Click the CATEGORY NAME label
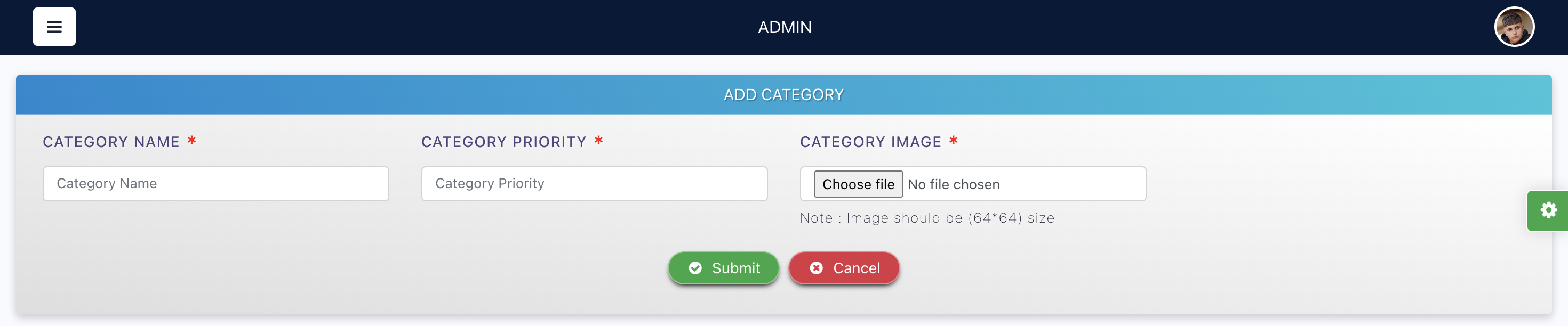Image resolution: width=1568 pixels, height=326 pixels. click(111, 142)
